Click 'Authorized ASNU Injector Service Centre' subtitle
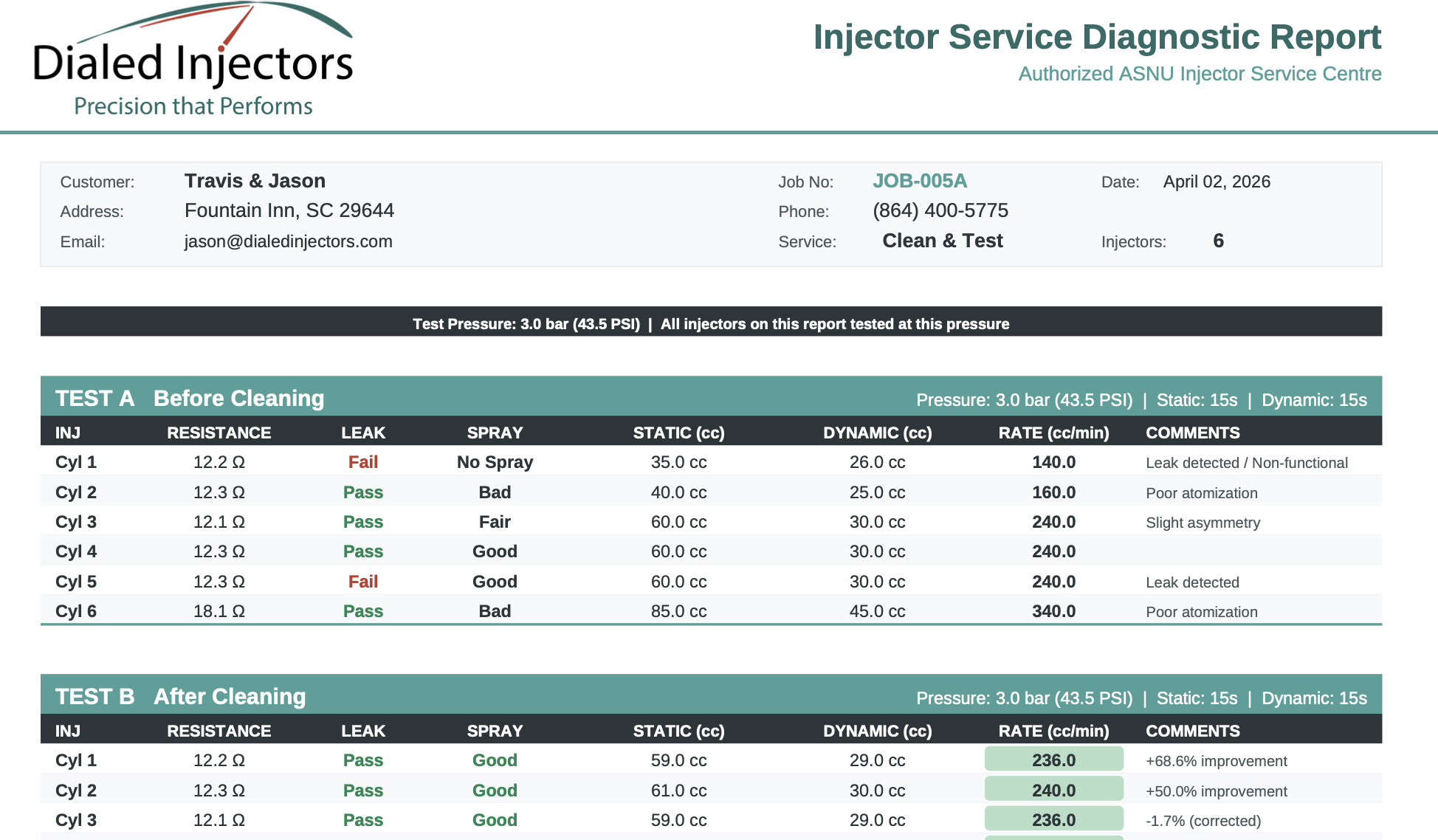1438x840 pixels. click(x=1200, y=74)
